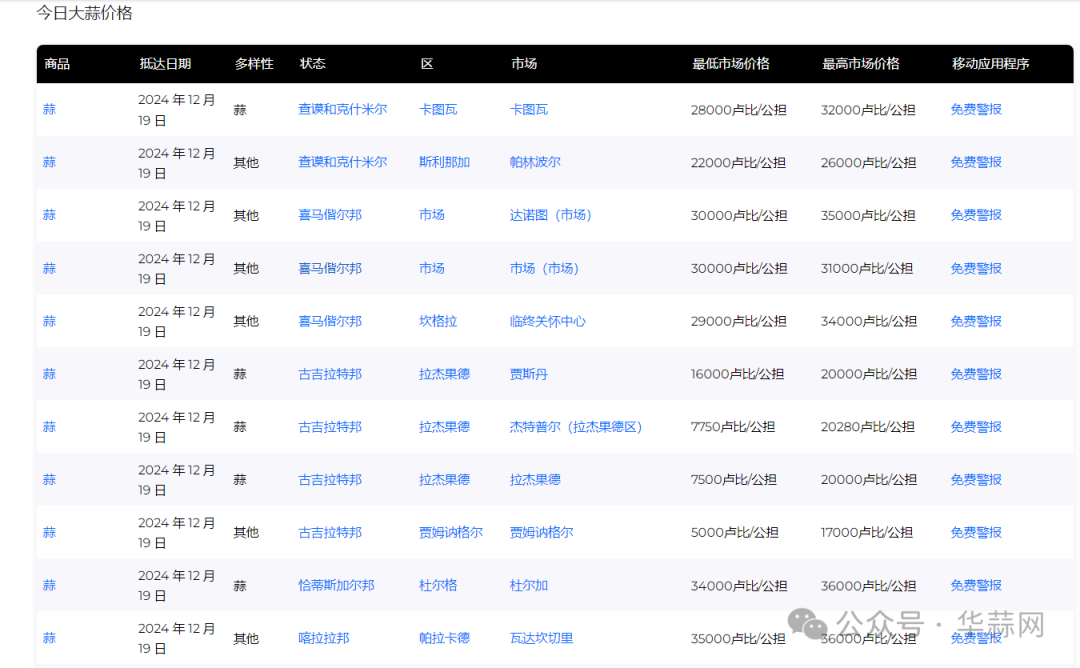Click 查谟和克什米尔 in the 帕林波尔 row
The width and height of the screenshot is (1080, 668).
coord(342,163)
